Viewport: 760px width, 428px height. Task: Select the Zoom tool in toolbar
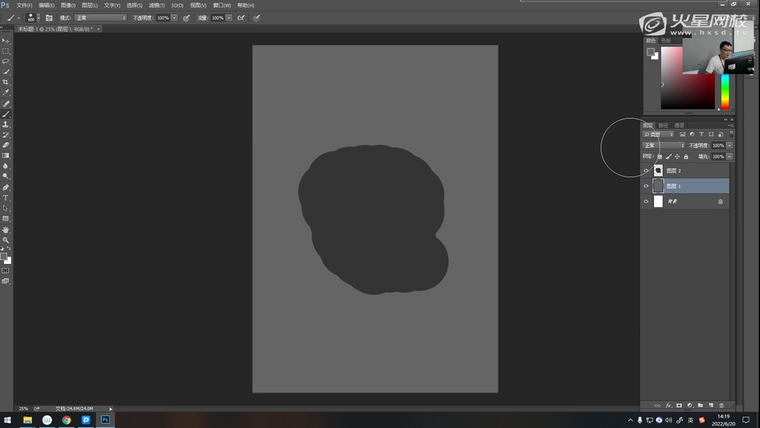click(5, 240)
